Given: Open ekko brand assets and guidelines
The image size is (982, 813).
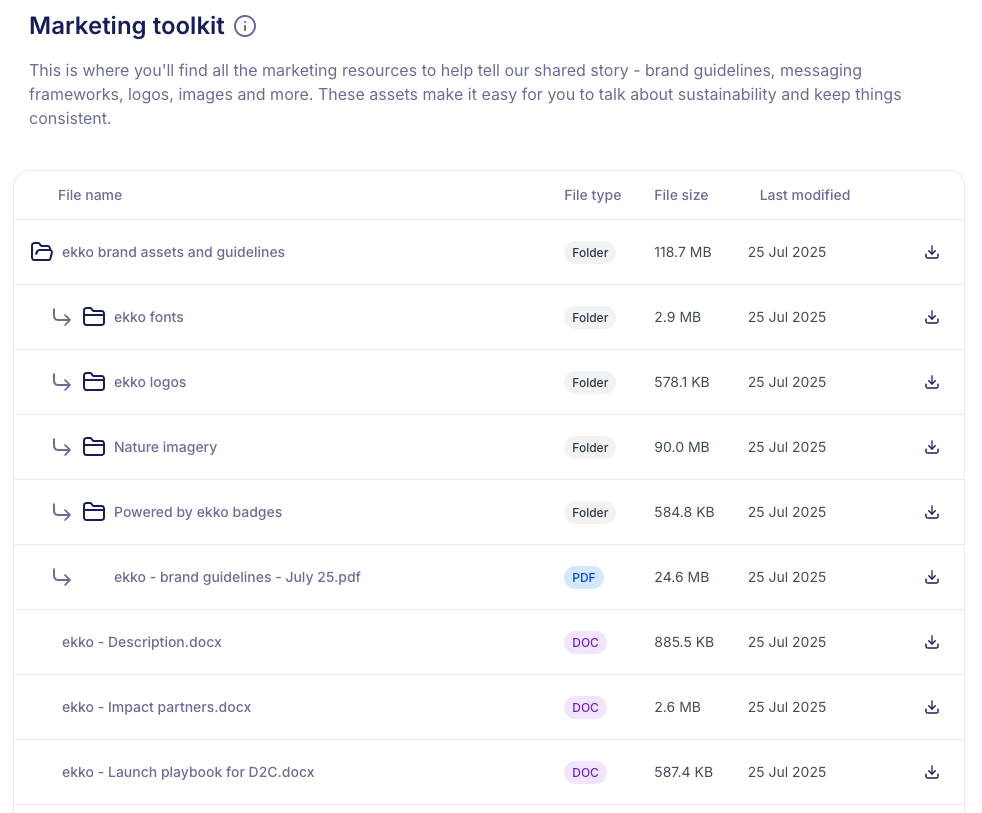Looking at the screenshot, I should point(173,252).
